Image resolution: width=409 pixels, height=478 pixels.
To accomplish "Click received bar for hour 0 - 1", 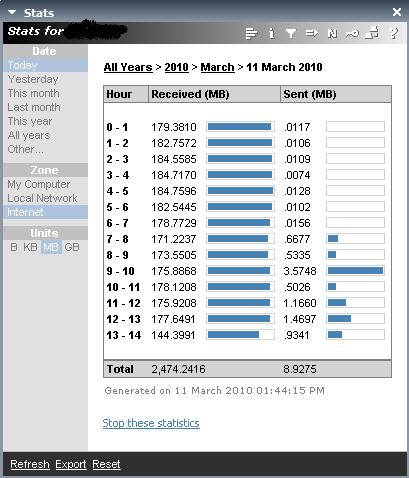I will point(240,127).
